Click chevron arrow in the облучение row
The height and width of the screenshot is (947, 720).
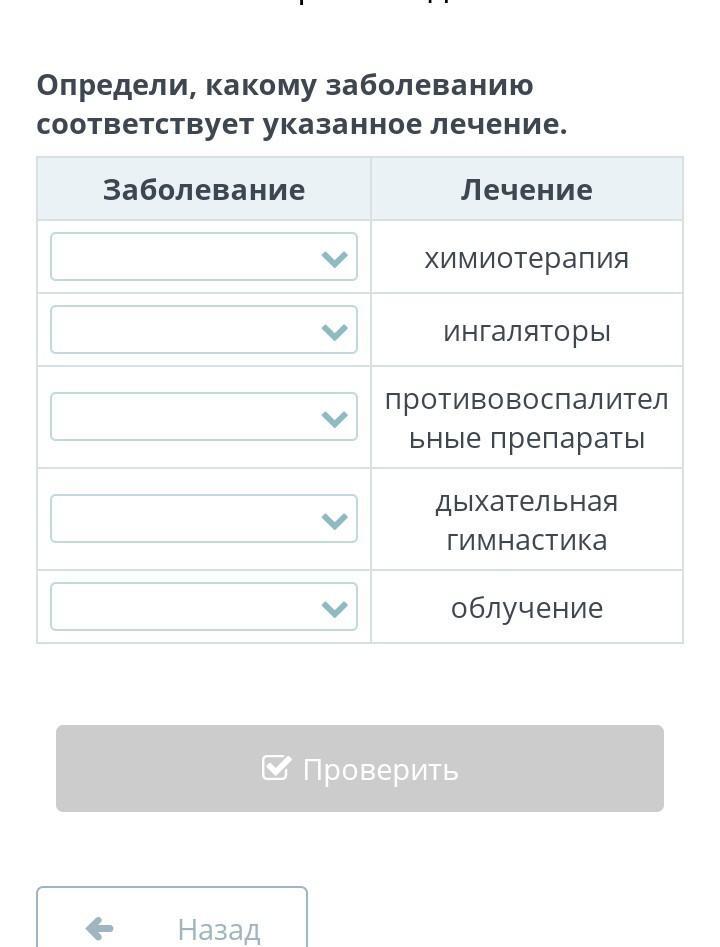click(334, 608)
